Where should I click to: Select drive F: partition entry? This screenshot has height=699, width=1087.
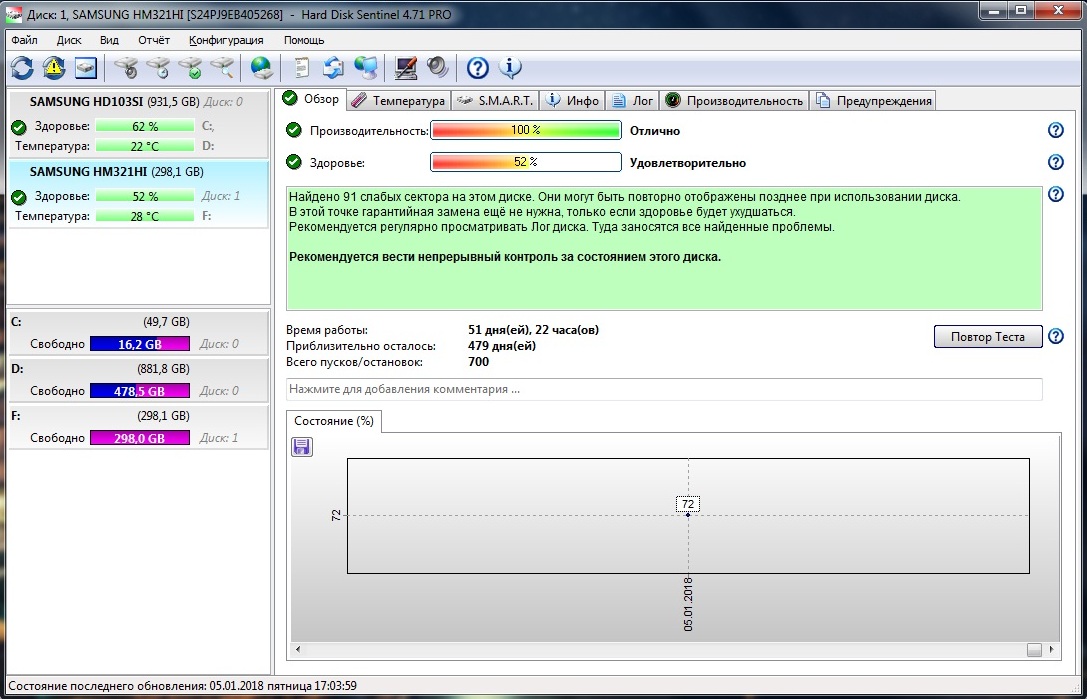click(x=137, y=427)
